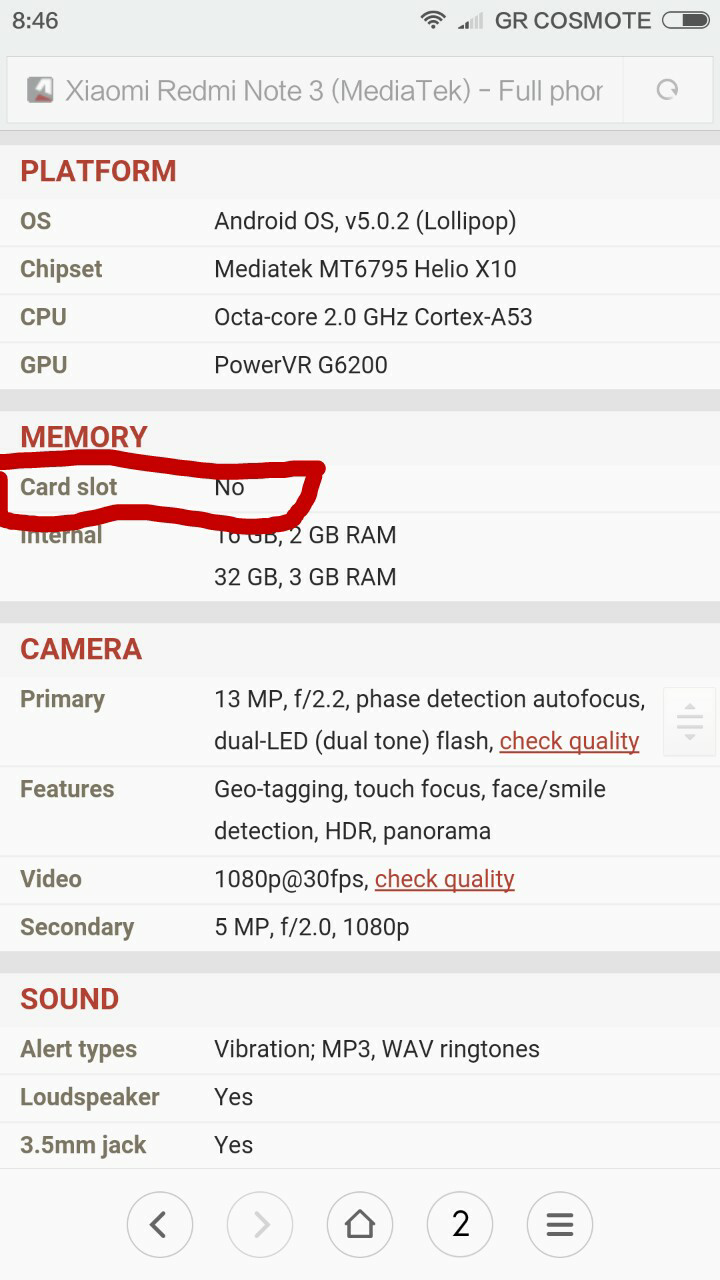The height and width of the screenshot is (1280, 720).
Task: Select the PLATFORM section header
Action: [x=98, y=171]
